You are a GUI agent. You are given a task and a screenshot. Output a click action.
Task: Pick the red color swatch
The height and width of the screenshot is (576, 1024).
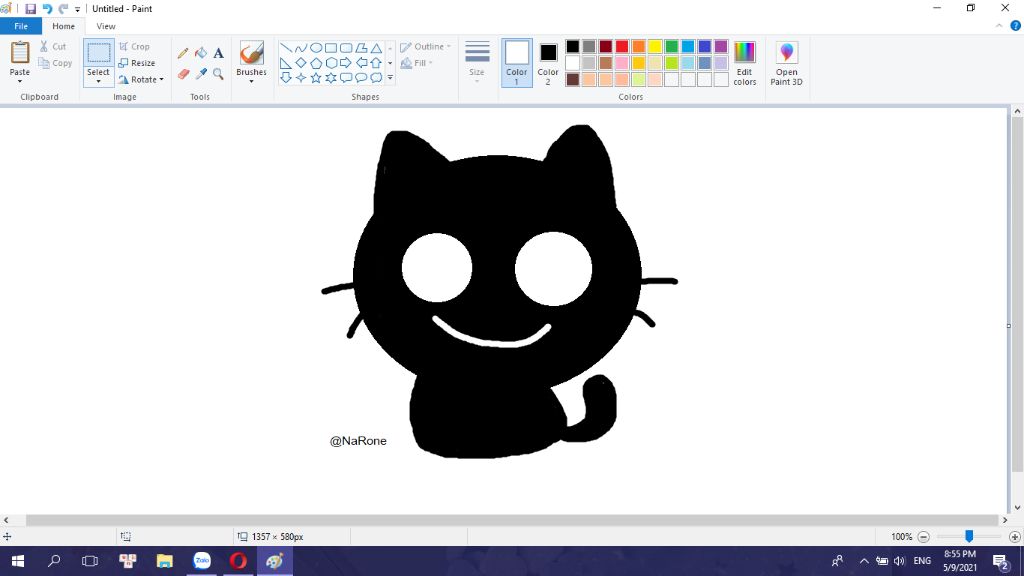[622, 46]
